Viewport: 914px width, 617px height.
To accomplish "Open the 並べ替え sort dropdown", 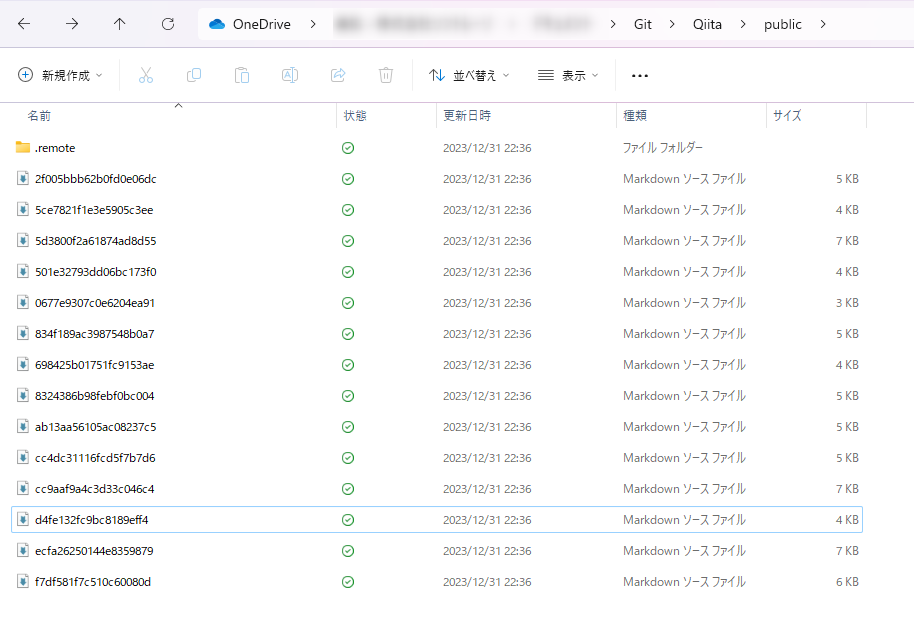I will pyautogui.click(x=469, y=75).
